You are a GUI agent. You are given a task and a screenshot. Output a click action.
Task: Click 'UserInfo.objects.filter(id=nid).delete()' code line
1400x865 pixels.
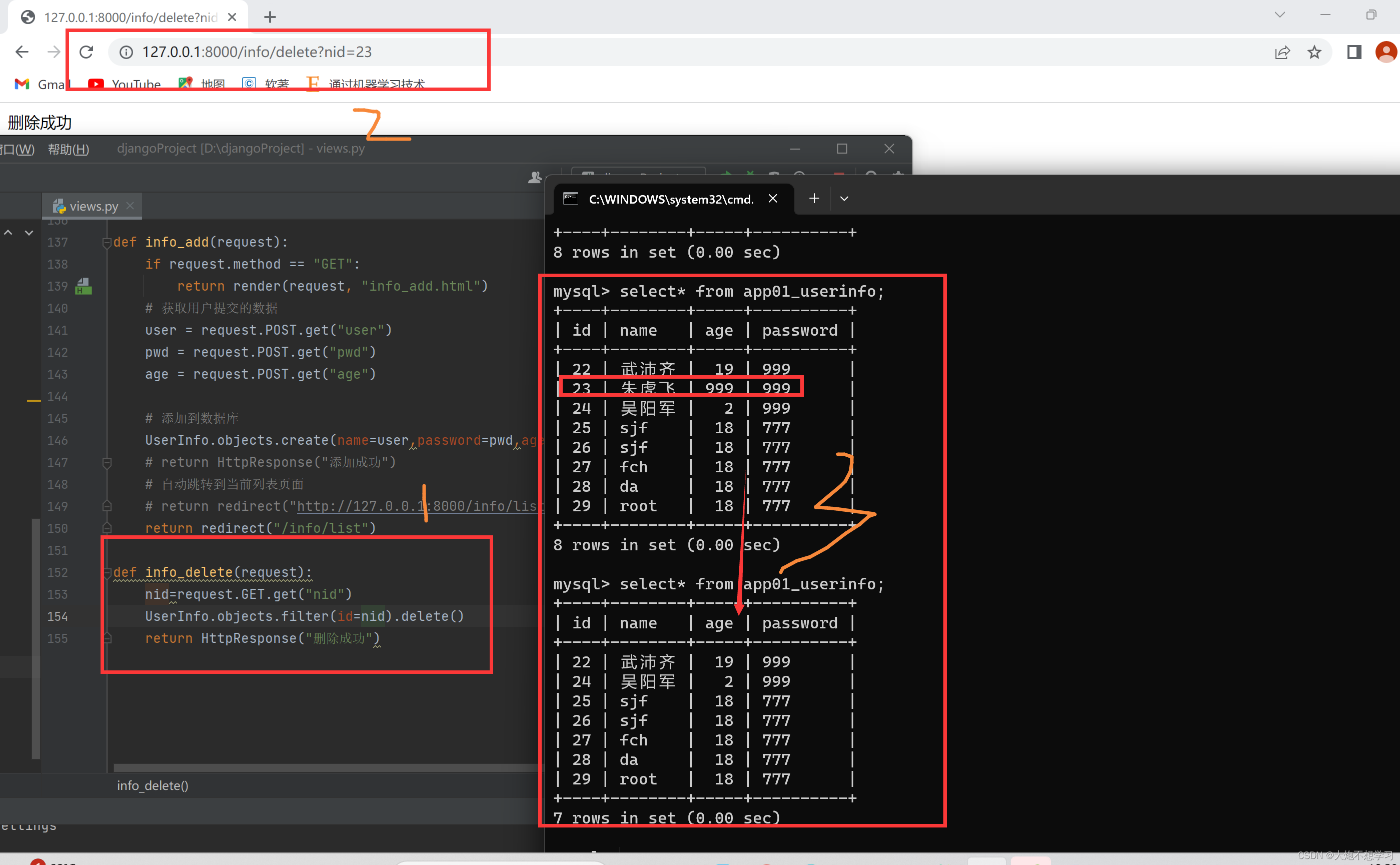tap(304, 616)
